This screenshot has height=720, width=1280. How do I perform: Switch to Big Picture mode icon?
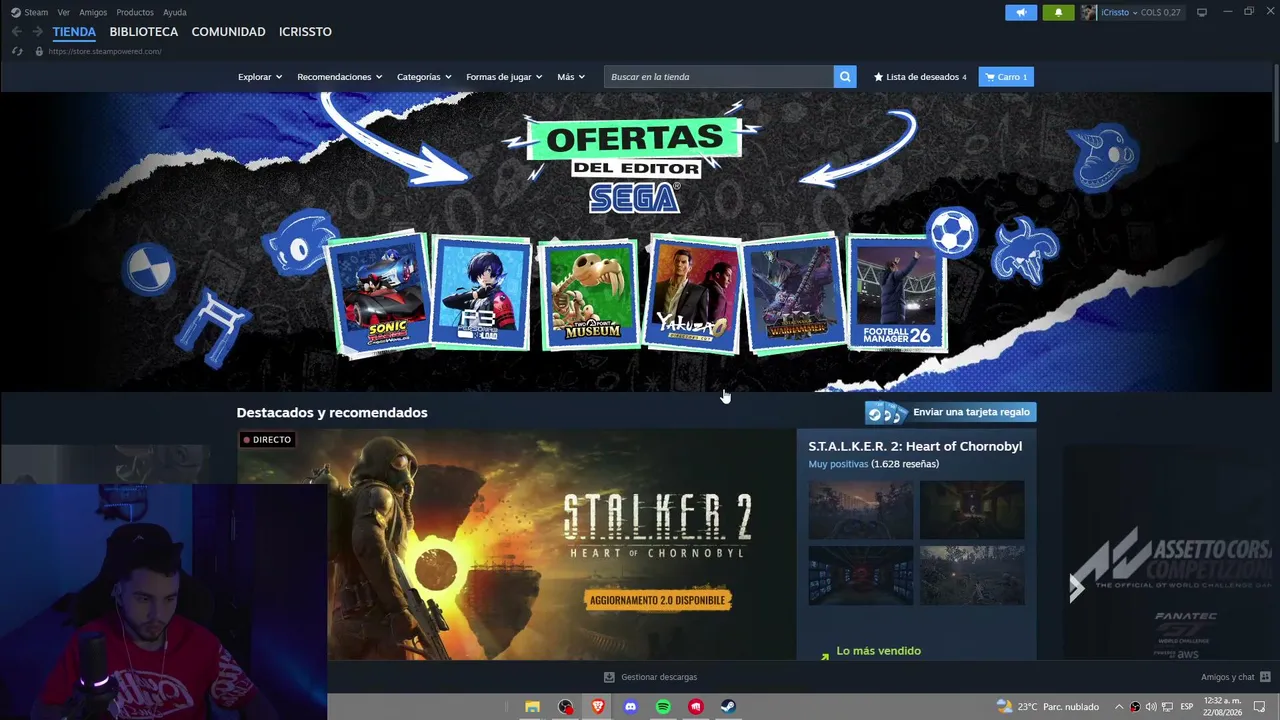point(1202,12)
